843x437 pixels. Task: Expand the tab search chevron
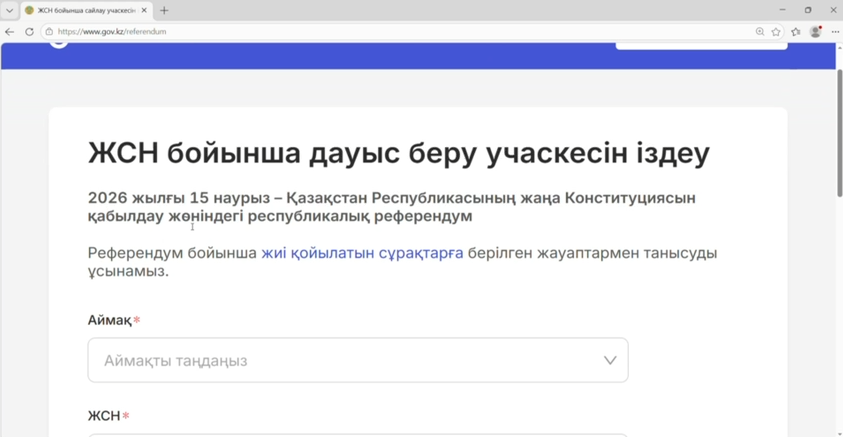click(9, 11)
